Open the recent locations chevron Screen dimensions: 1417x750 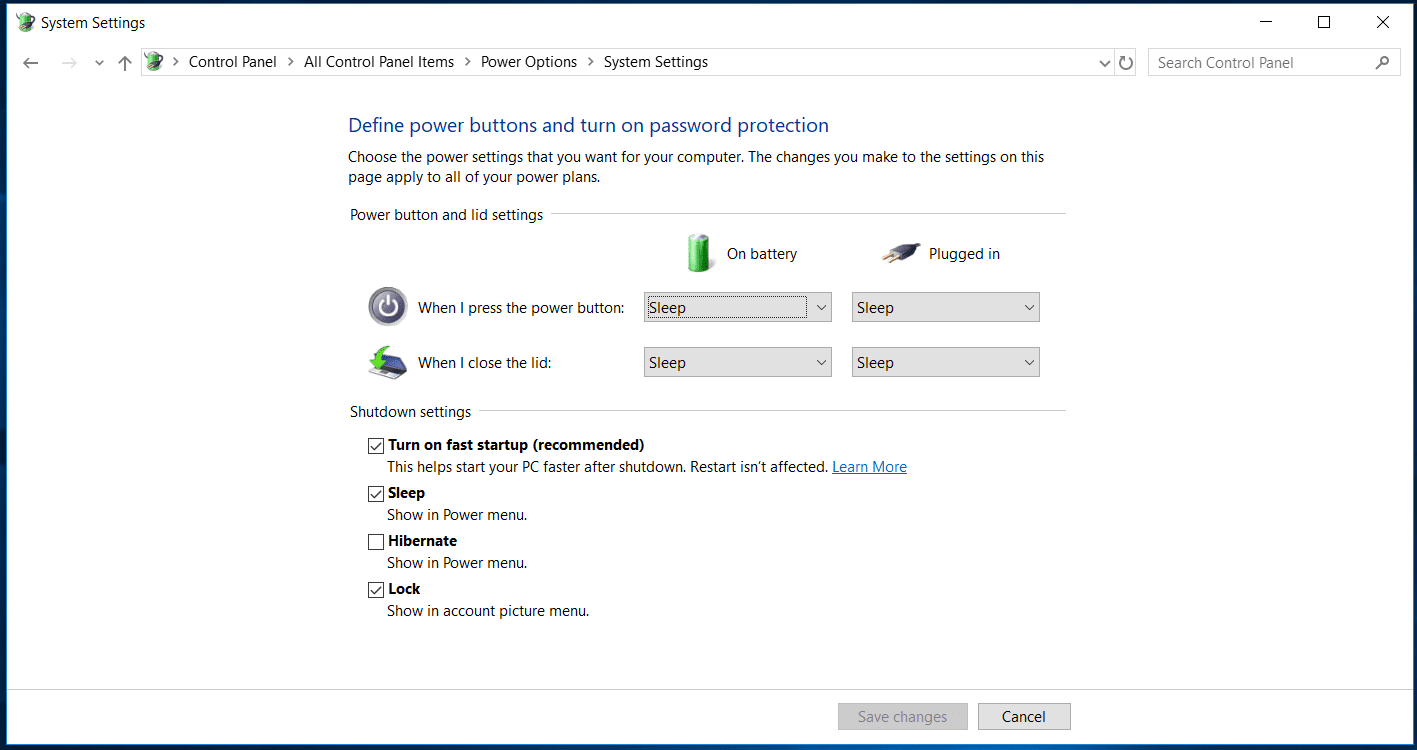pyautogui.click(x=98, y=63)
